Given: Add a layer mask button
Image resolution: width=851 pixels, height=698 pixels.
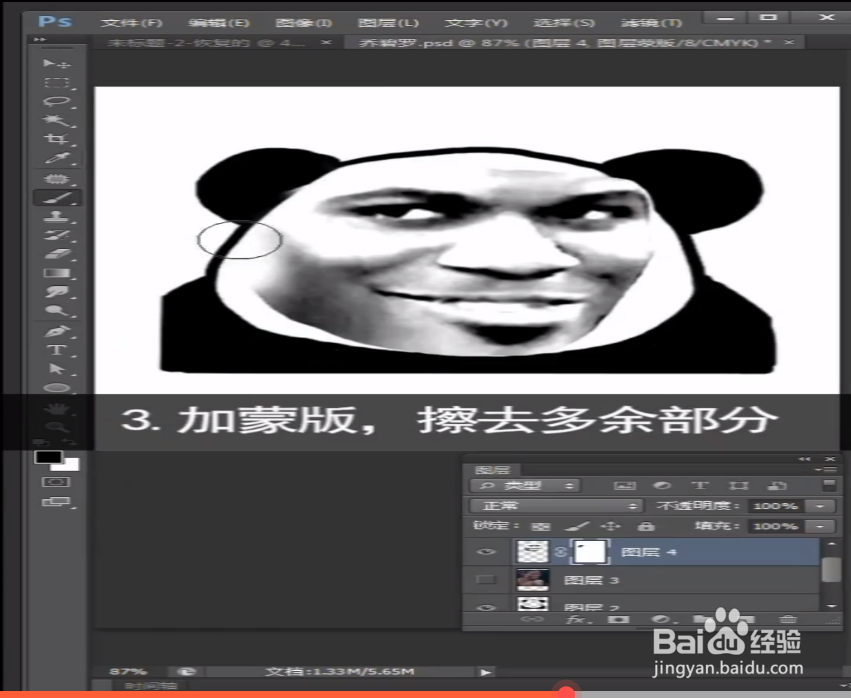Looking at the screenshot, I should point(618,619).
